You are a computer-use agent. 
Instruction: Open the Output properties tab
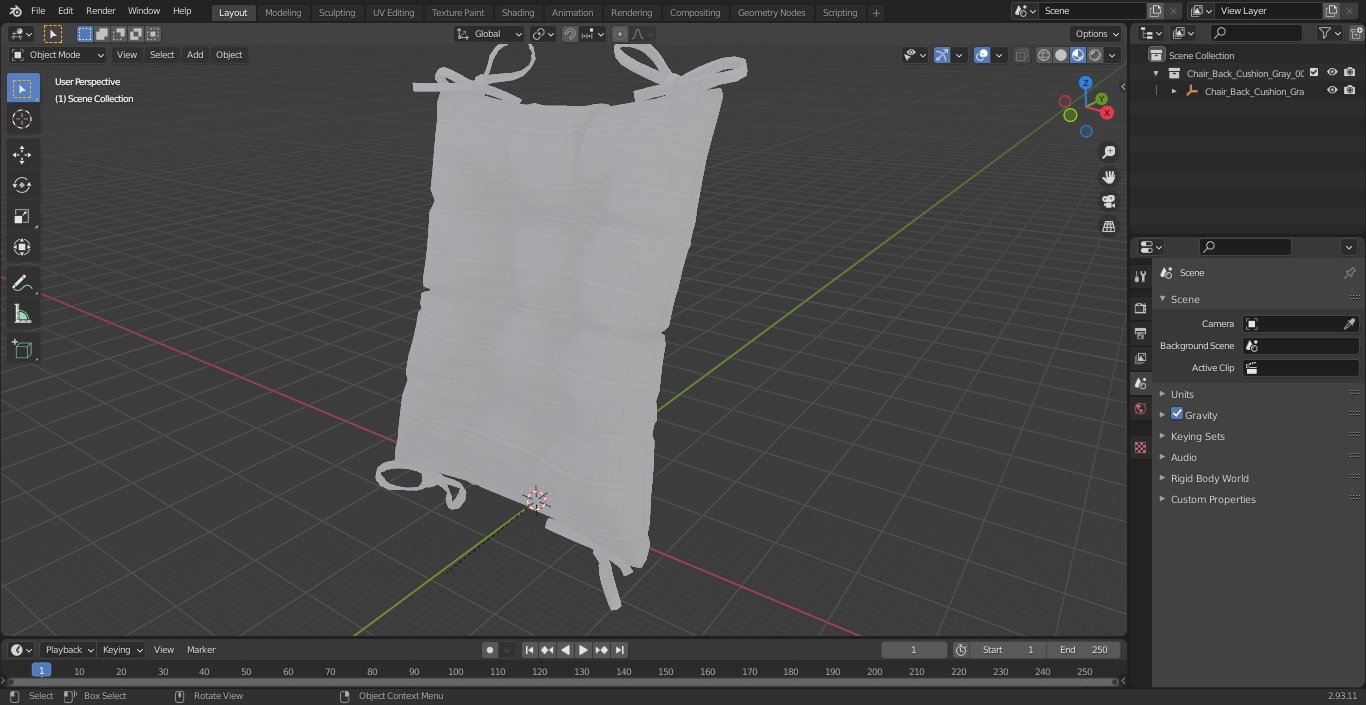(x=1140, y=333)
